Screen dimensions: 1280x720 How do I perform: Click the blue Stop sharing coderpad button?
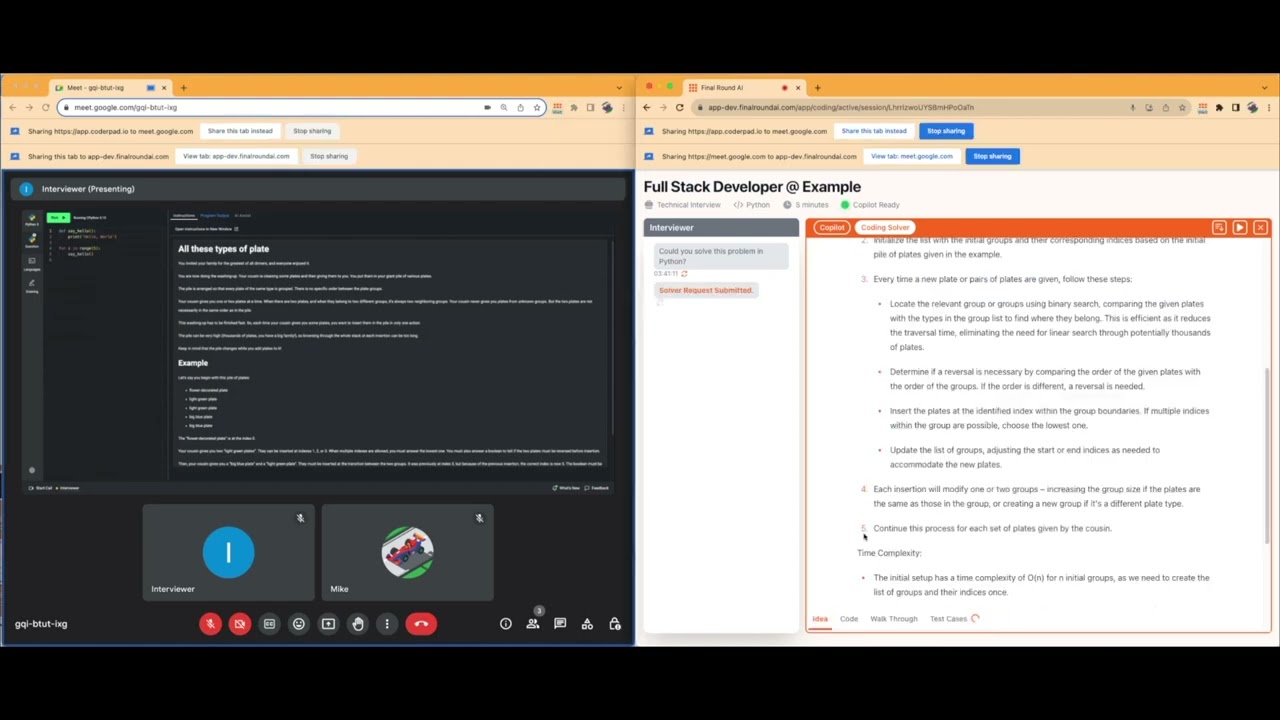pyautogui.click(x=946, y=131)
